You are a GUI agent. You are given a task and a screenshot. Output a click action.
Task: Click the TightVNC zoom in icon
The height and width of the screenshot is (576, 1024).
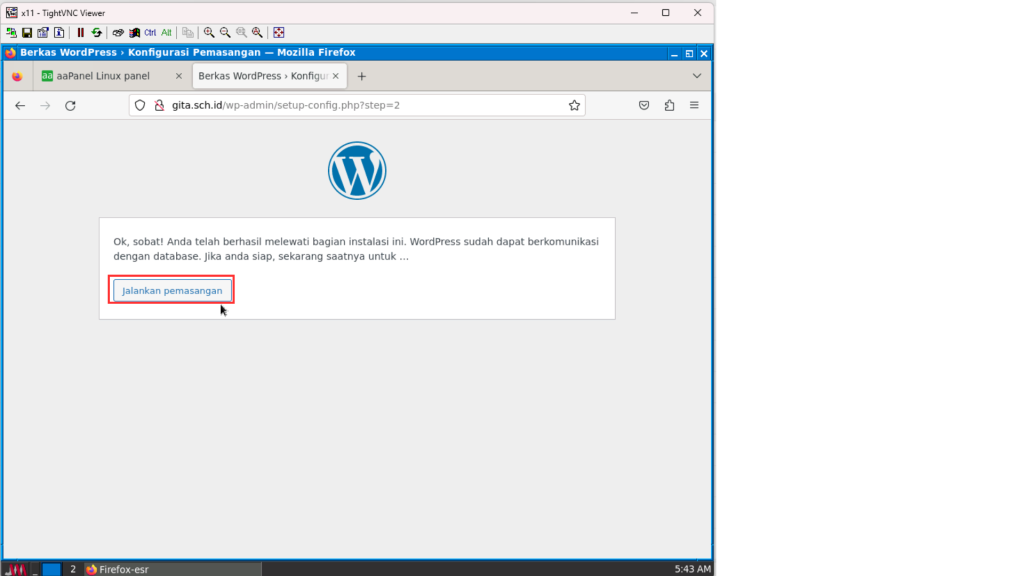209,32
